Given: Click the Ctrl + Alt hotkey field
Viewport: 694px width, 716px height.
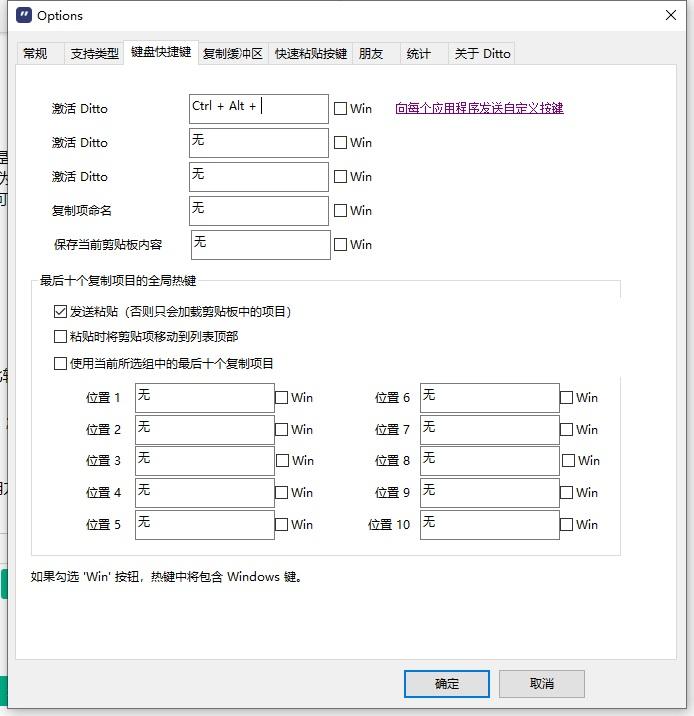Looking at the screenshot, I should pos(259,109).
